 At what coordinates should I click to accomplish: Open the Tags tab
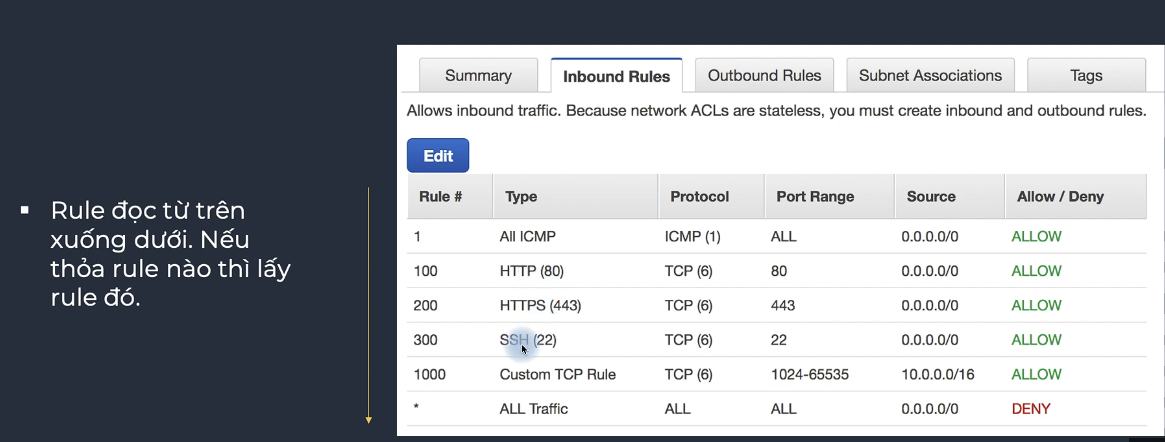[x=1085, y=76]
